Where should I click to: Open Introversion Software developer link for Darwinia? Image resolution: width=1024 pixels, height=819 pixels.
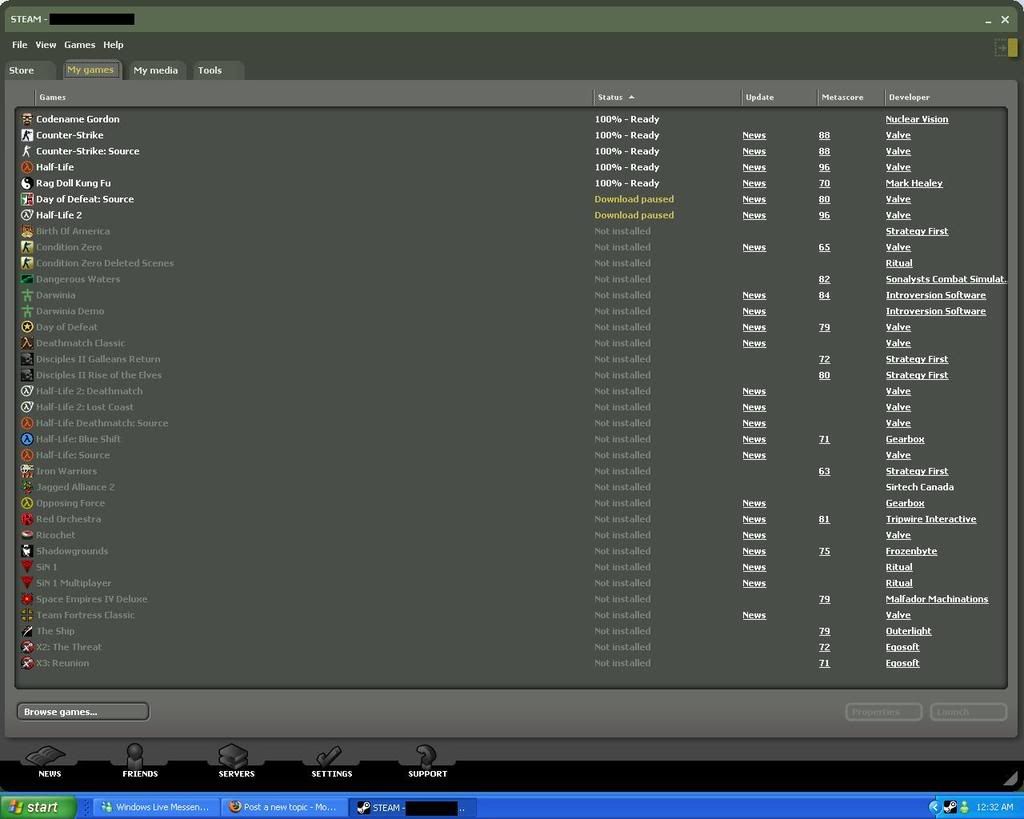coord(935,295)
